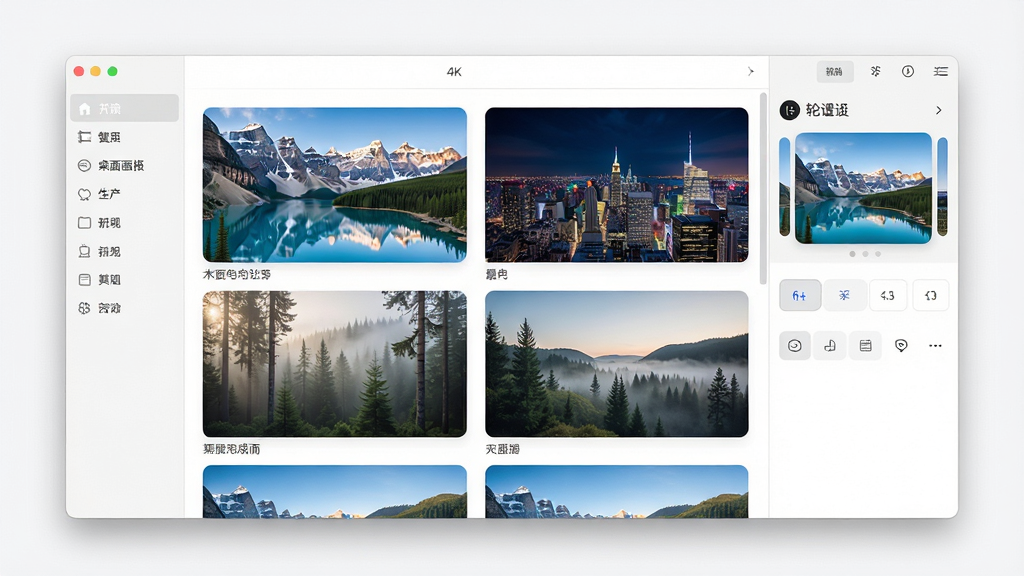Show the next carousel image sliver
This screenshot has width=1024, height=576.
click(942, 187)
